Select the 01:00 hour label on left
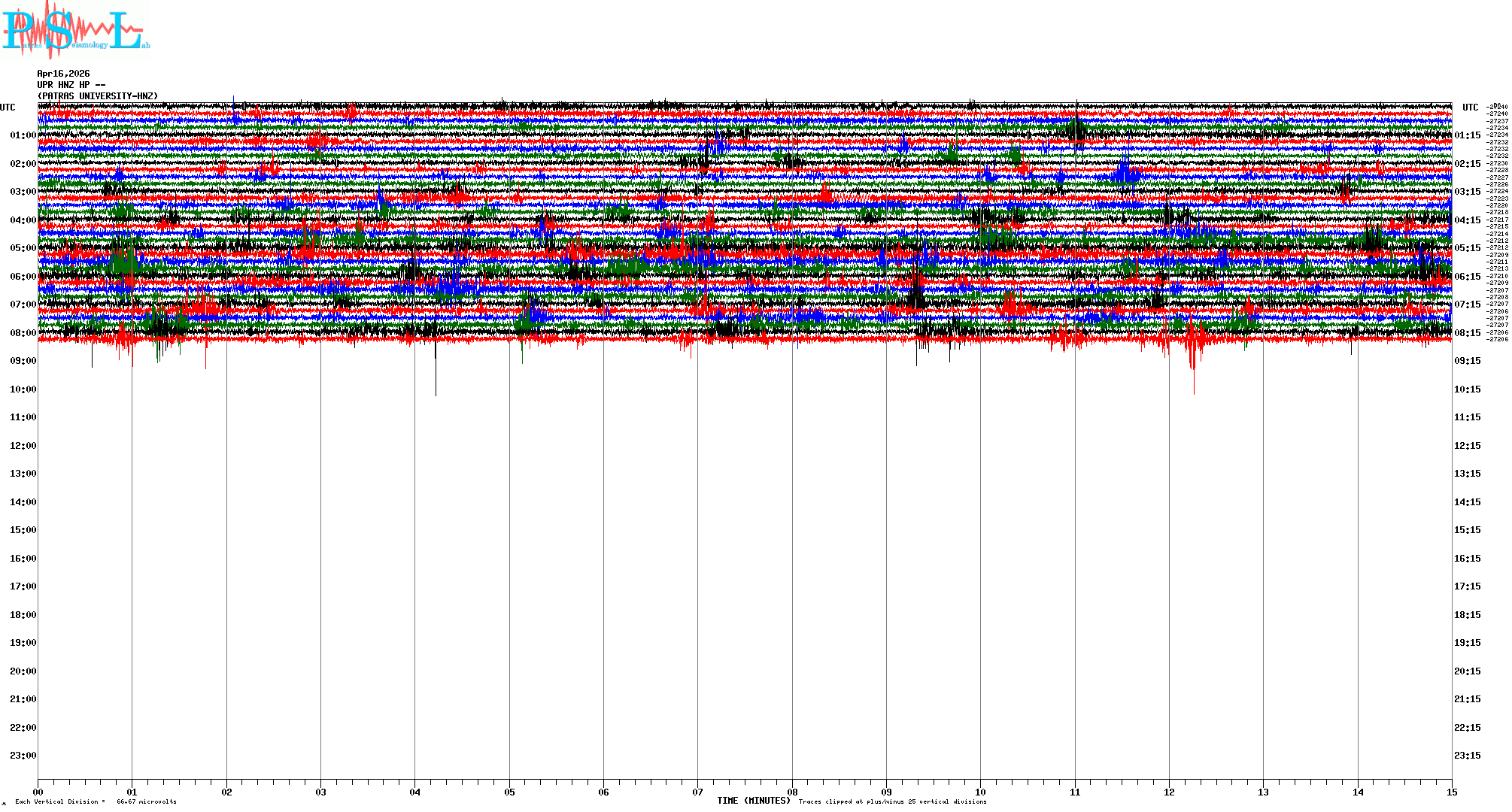This screenshot has height=812, width=1512. 23,135
